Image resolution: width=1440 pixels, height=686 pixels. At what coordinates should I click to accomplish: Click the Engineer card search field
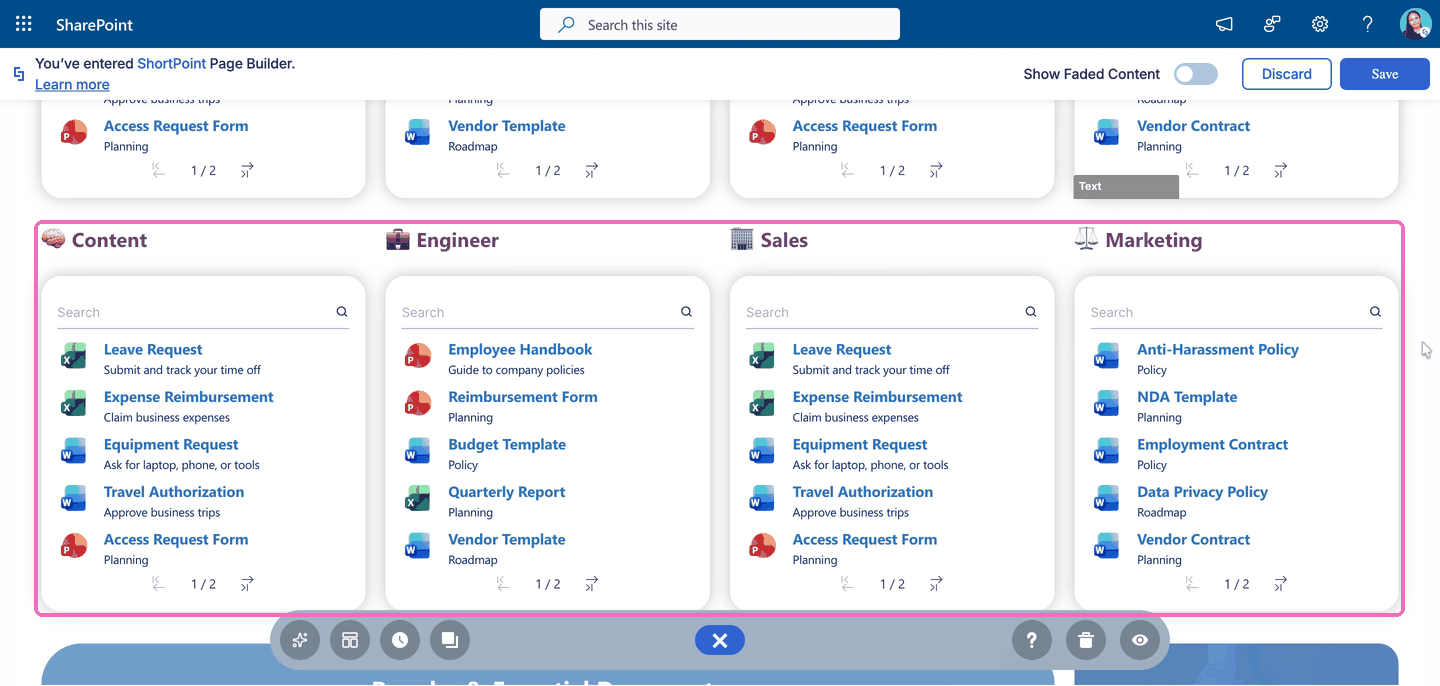547,312
